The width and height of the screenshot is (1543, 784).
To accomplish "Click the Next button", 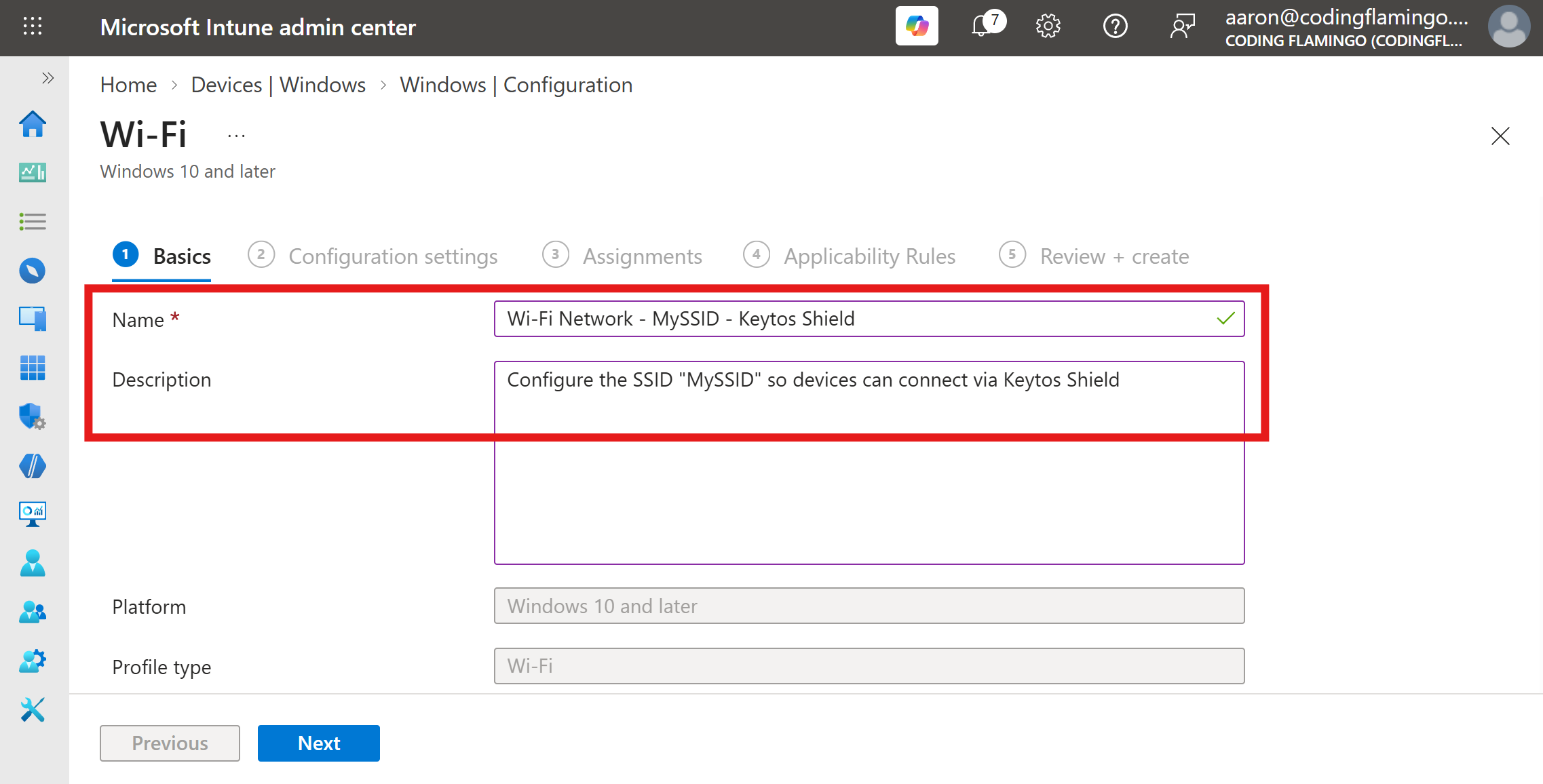I will [x=319, y=743].
